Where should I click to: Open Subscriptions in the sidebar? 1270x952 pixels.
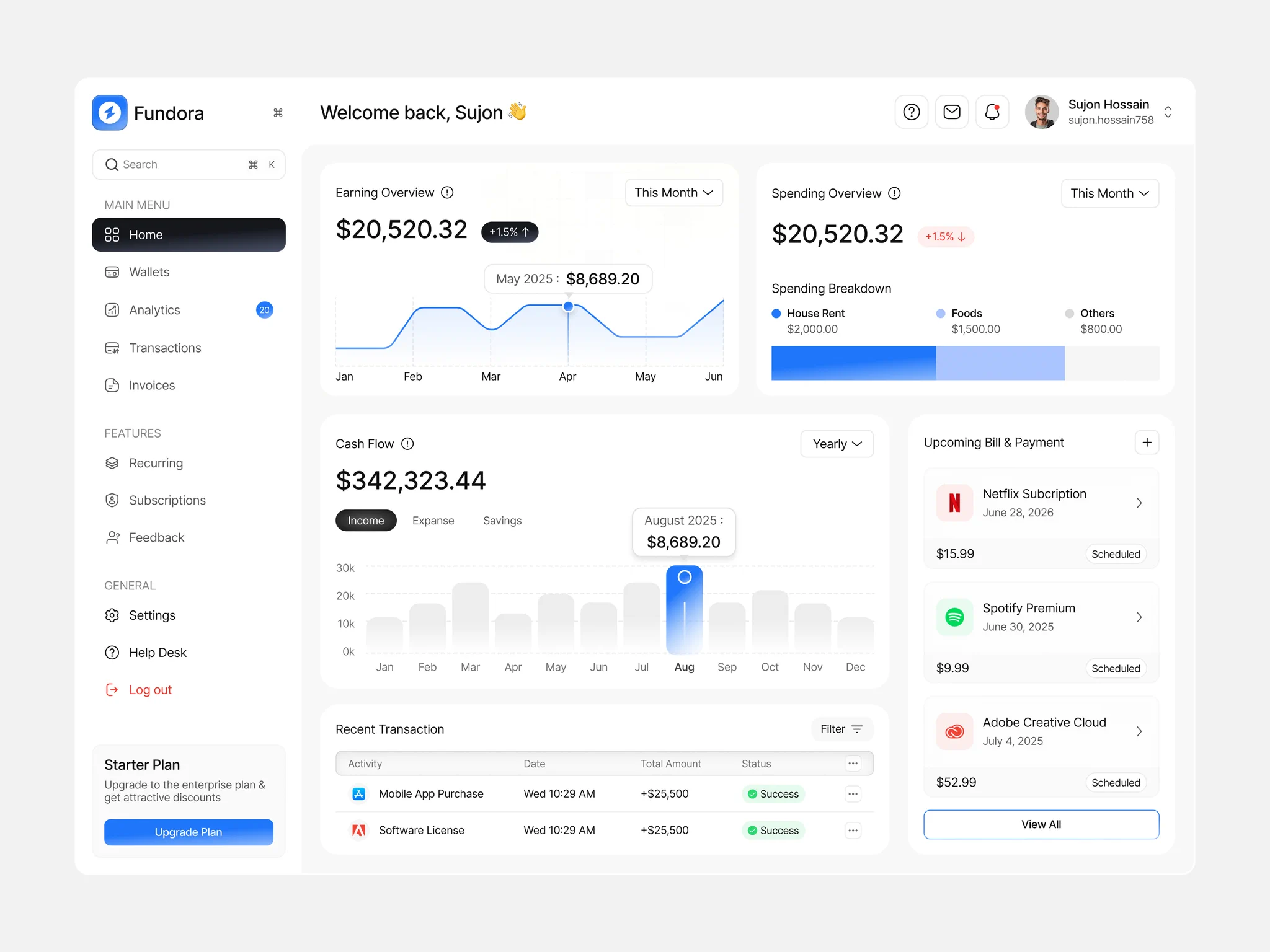pos(189,500)
